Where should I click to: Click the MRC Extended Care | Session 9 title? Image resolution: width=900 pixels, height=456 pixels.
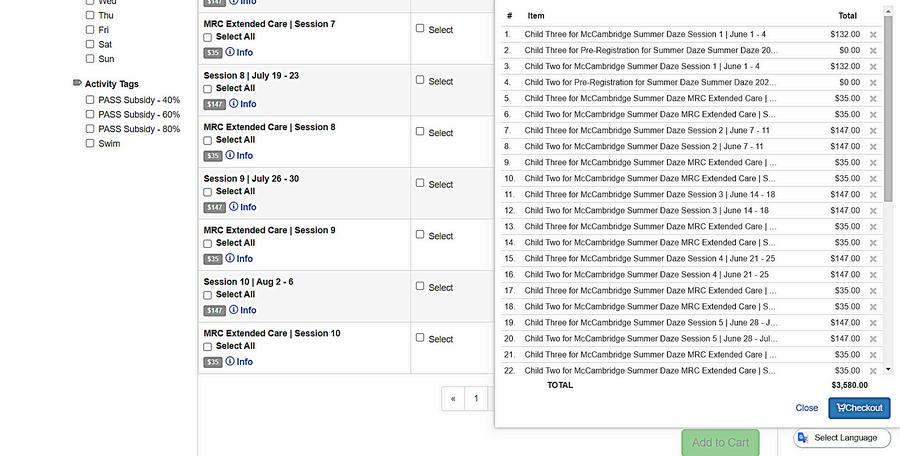pos(269,230)
